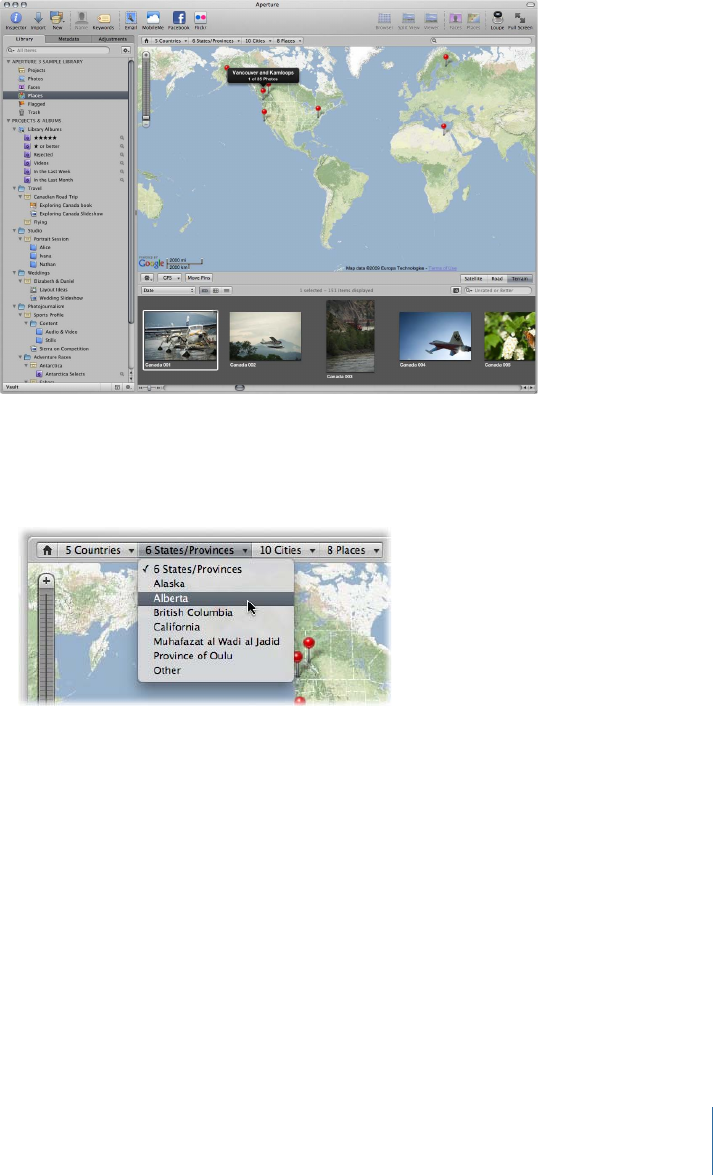This screenshot has height=1175, width=713.
Task: Select the Canada 001 thumbnail
Action: tap(180, 339)
